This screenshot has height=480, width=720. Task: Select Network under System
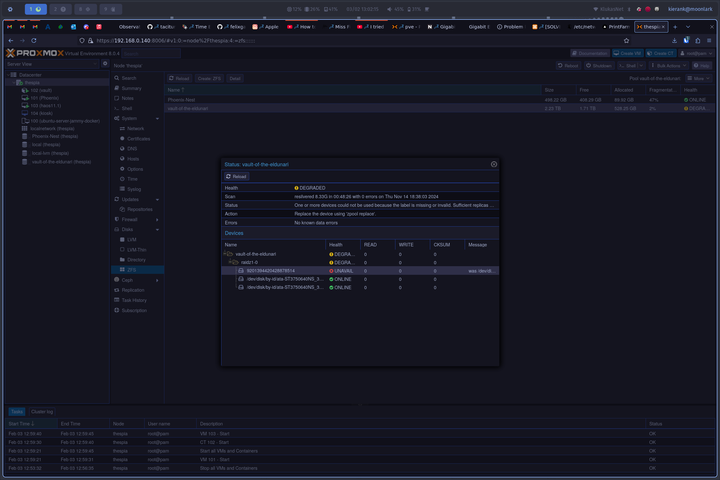pyautogui.click(x=135, y=129)
